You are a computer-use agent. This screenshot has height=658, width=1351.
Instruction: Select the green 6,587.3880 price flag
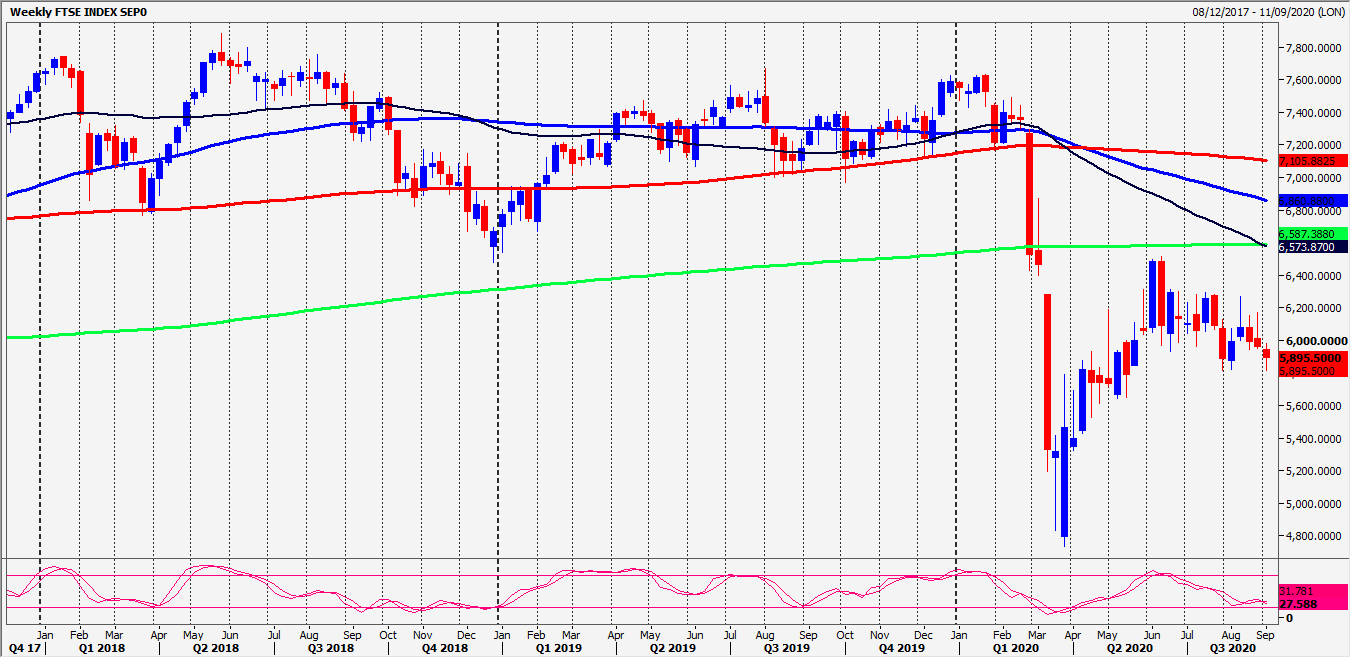[1310, 232]
